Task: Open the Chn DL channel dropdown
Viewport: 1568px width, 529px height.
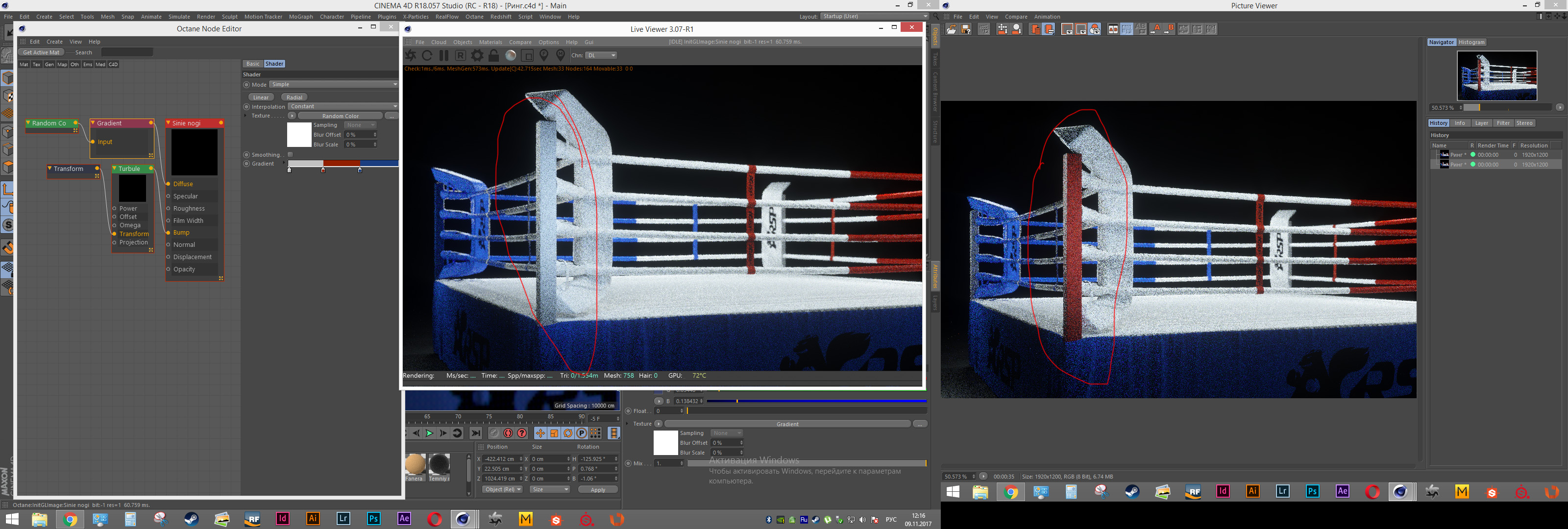Action: (x=601, y=55)
